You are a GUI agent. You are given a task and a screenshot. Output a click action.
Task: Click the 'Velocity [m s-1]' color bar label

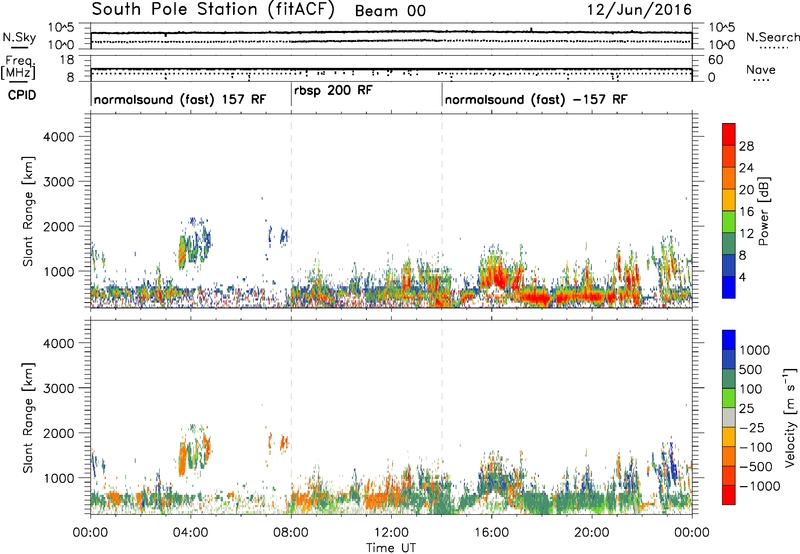790,417
